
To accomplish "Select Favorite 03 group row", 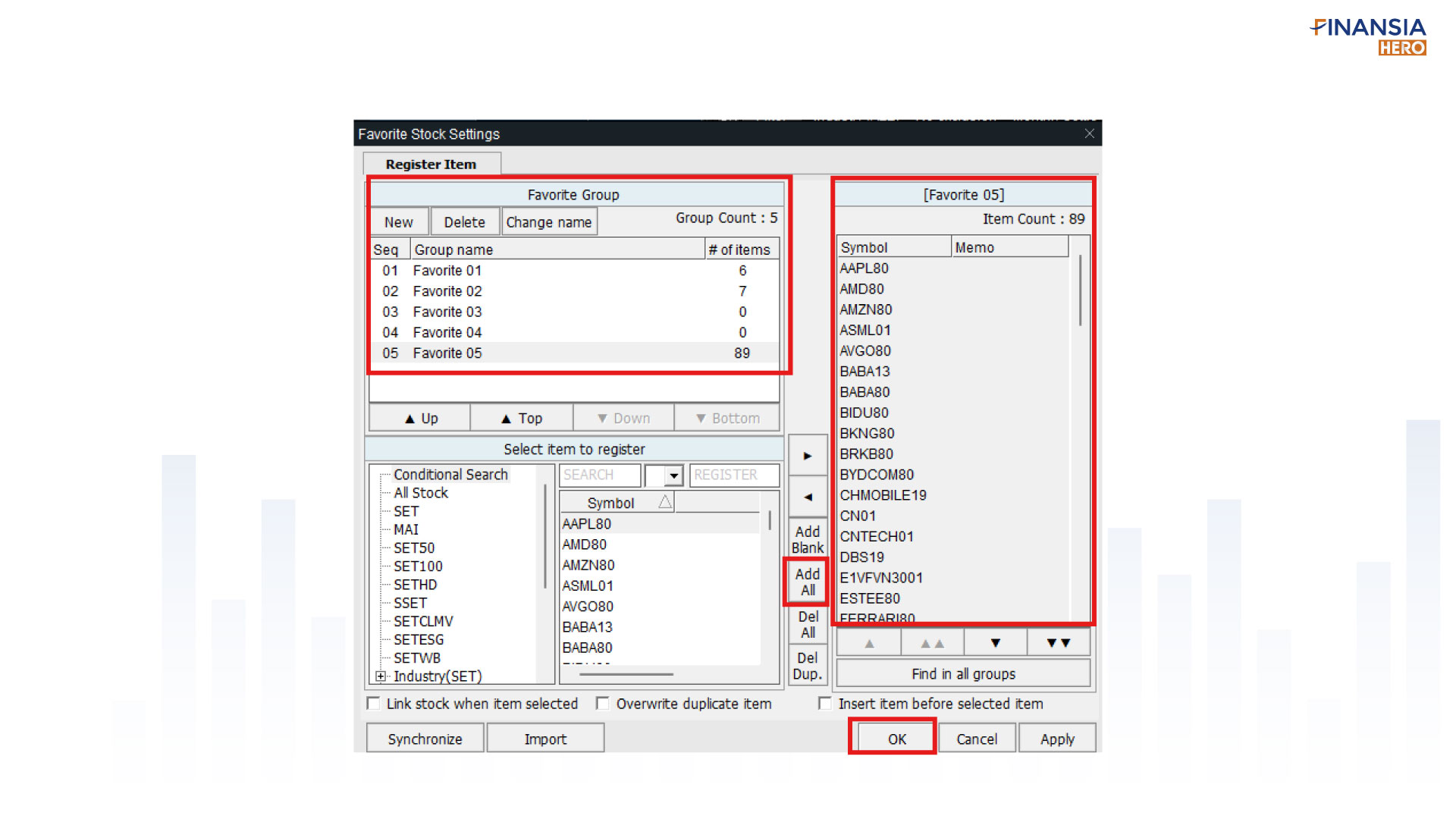I will click(x=574, y=312).
